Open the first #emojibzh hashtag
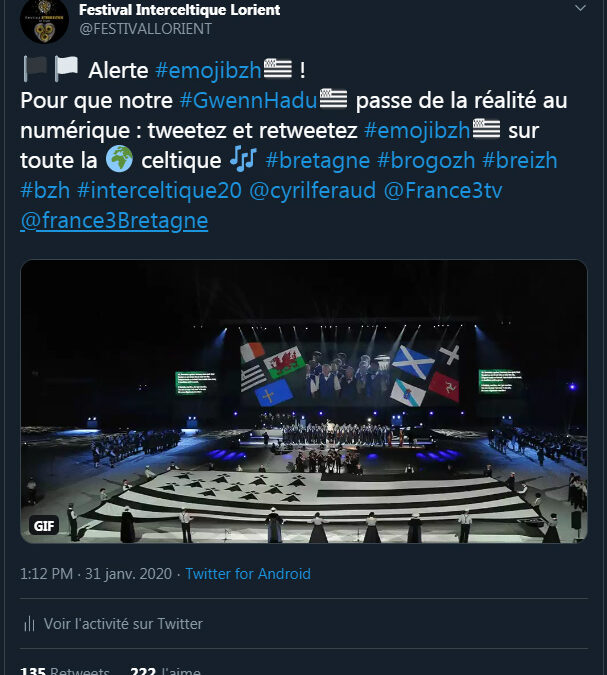 (x=209, y=69)
